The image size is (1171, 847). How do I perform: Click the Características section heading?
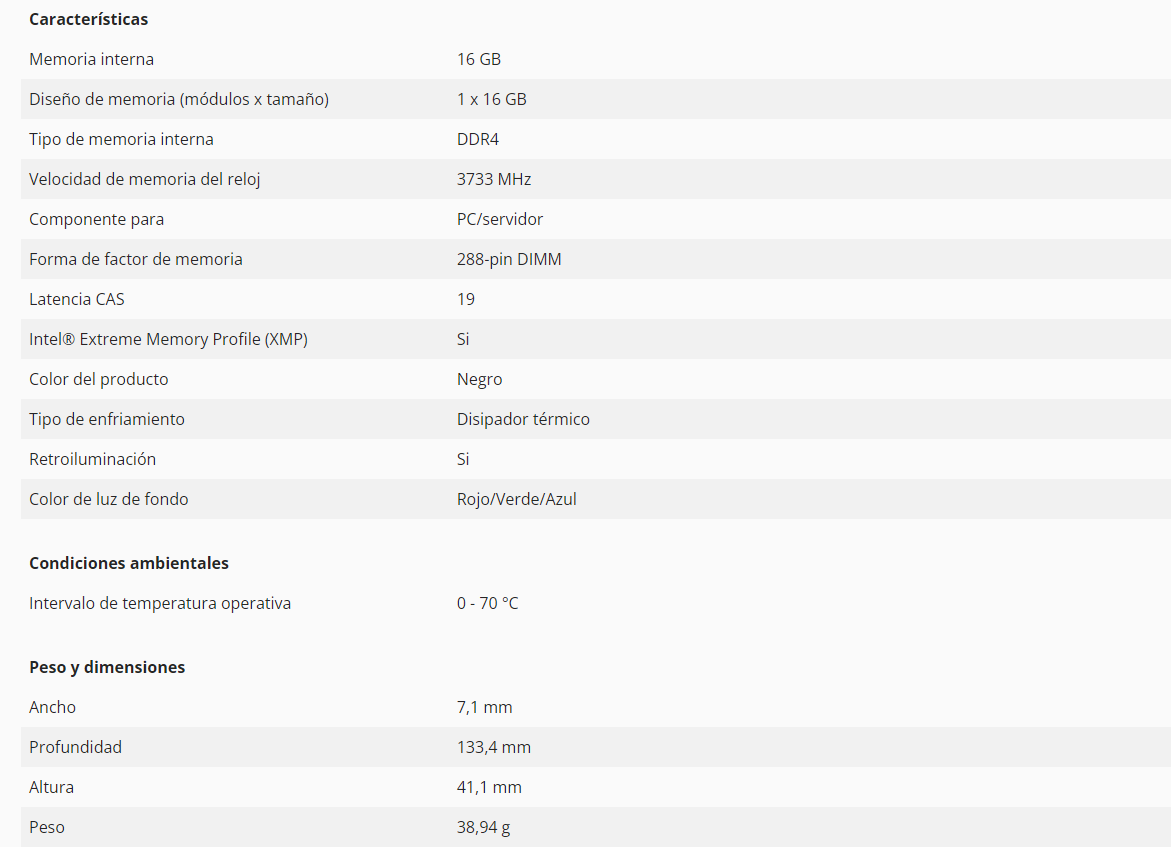click(x=88, y=19)
